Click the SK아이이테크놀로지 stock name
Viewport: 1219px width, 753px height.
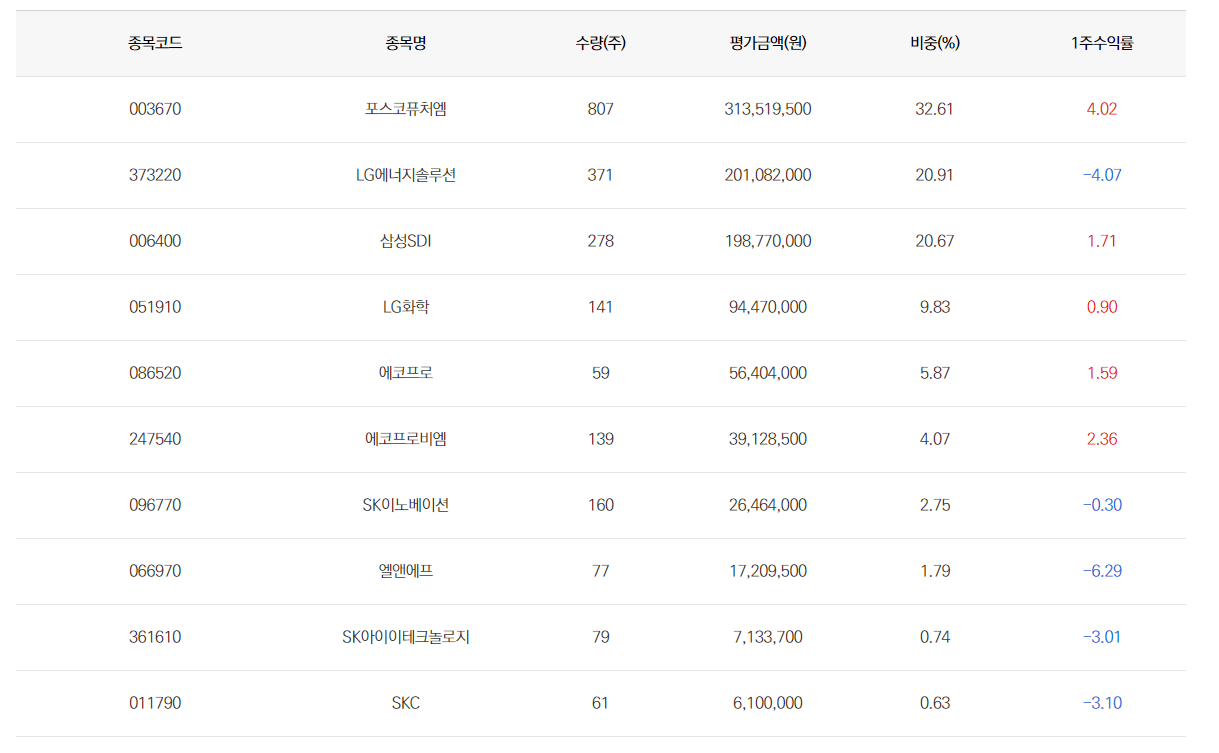[x=406, y=637]
